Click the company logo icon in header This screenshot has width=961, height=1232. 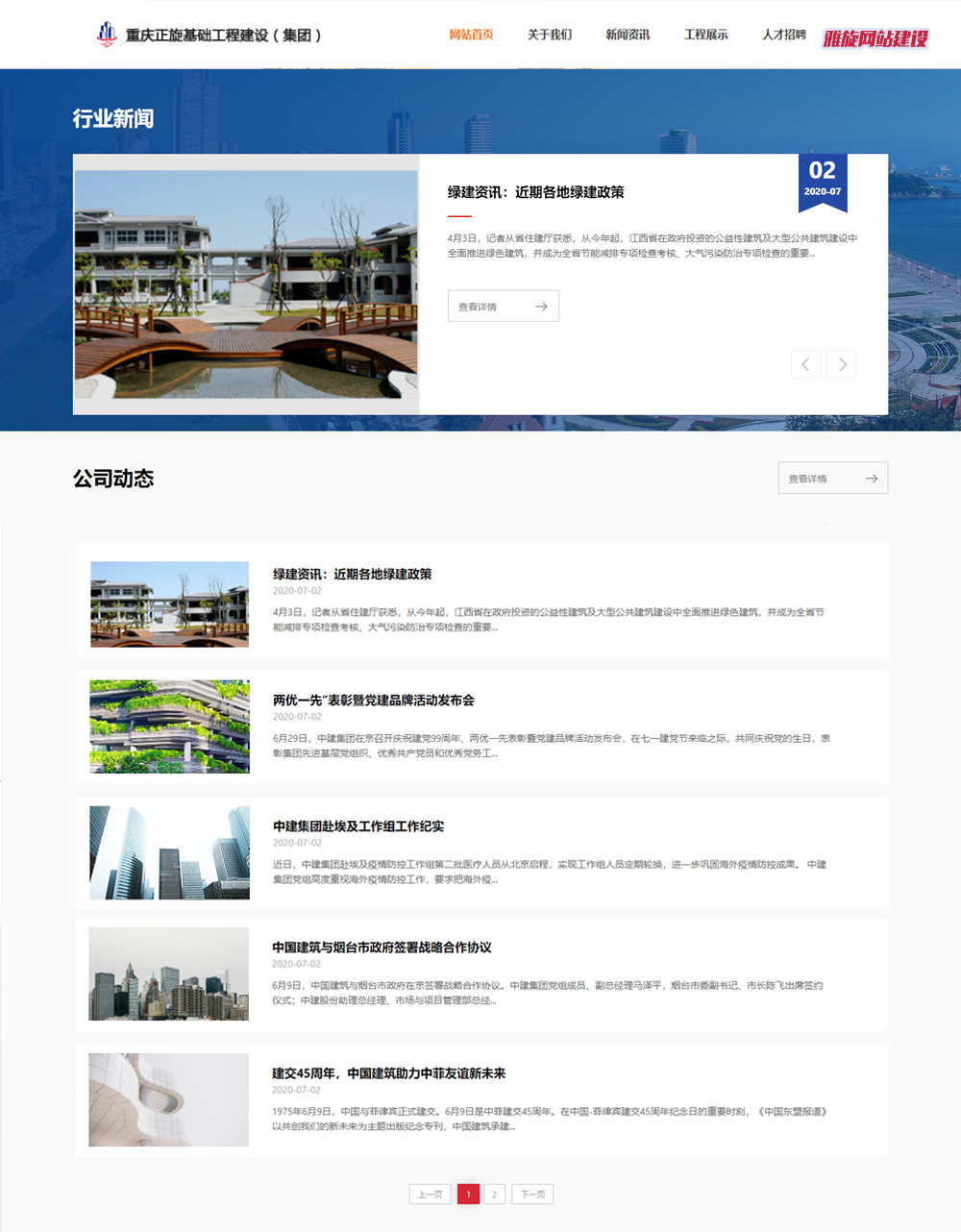click(x=107, y=35)
